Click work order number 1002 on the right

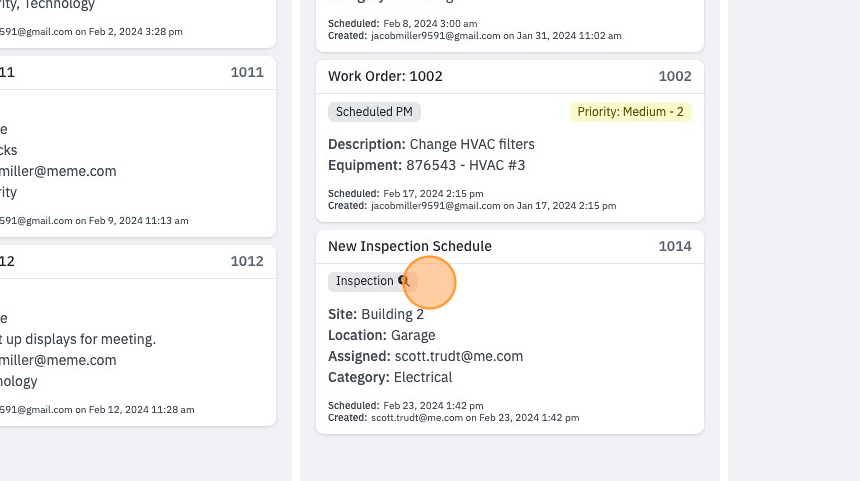point(675,76)
